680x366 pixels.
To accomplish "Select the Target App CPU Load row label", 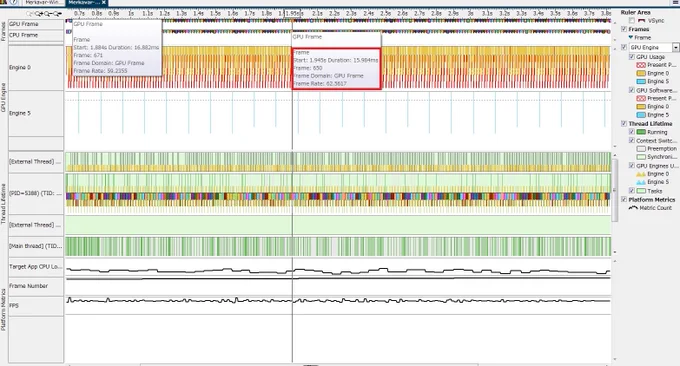I will [x=36, y=267].
